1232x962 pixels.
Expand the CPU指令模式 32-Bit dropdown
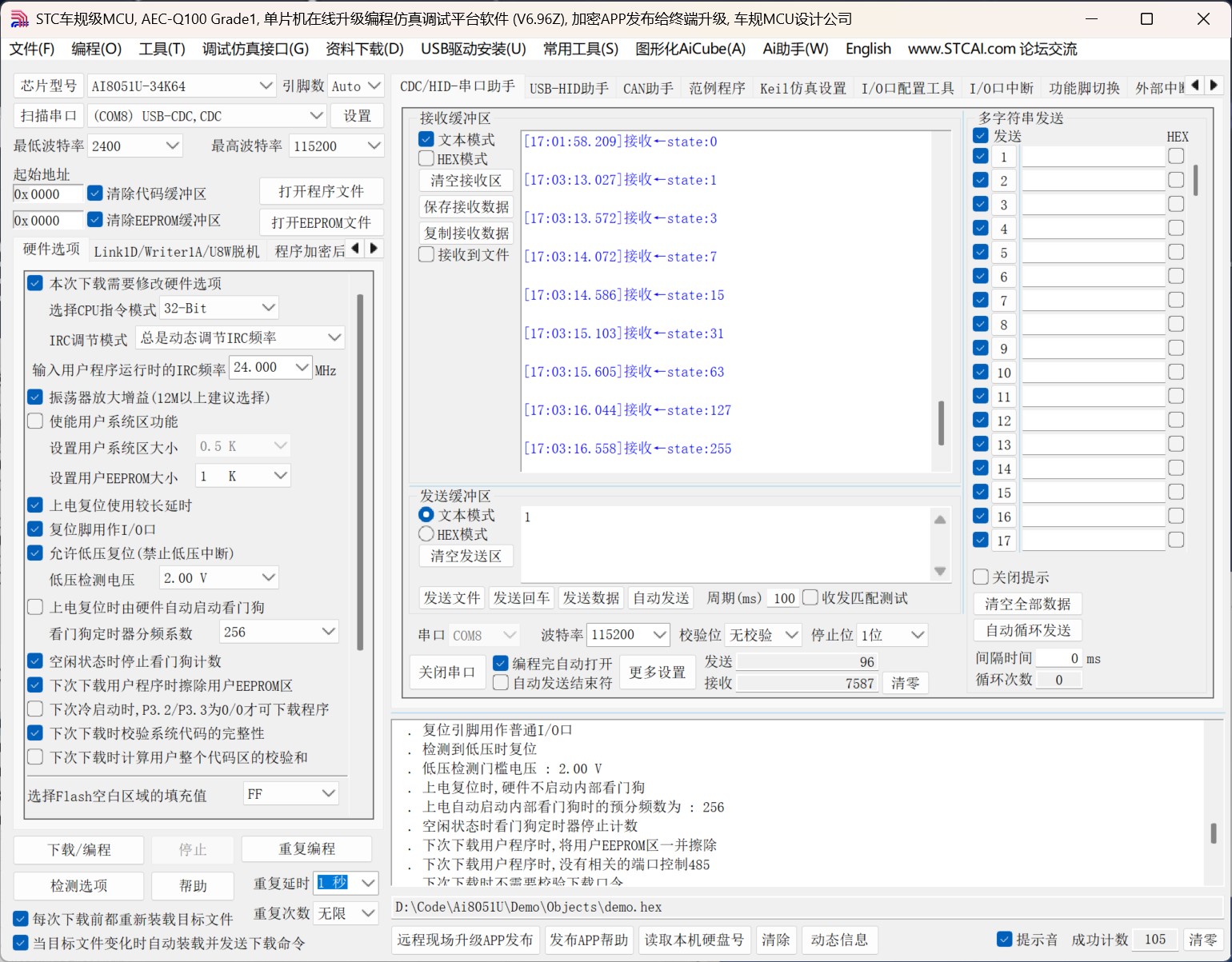(269, 308)
